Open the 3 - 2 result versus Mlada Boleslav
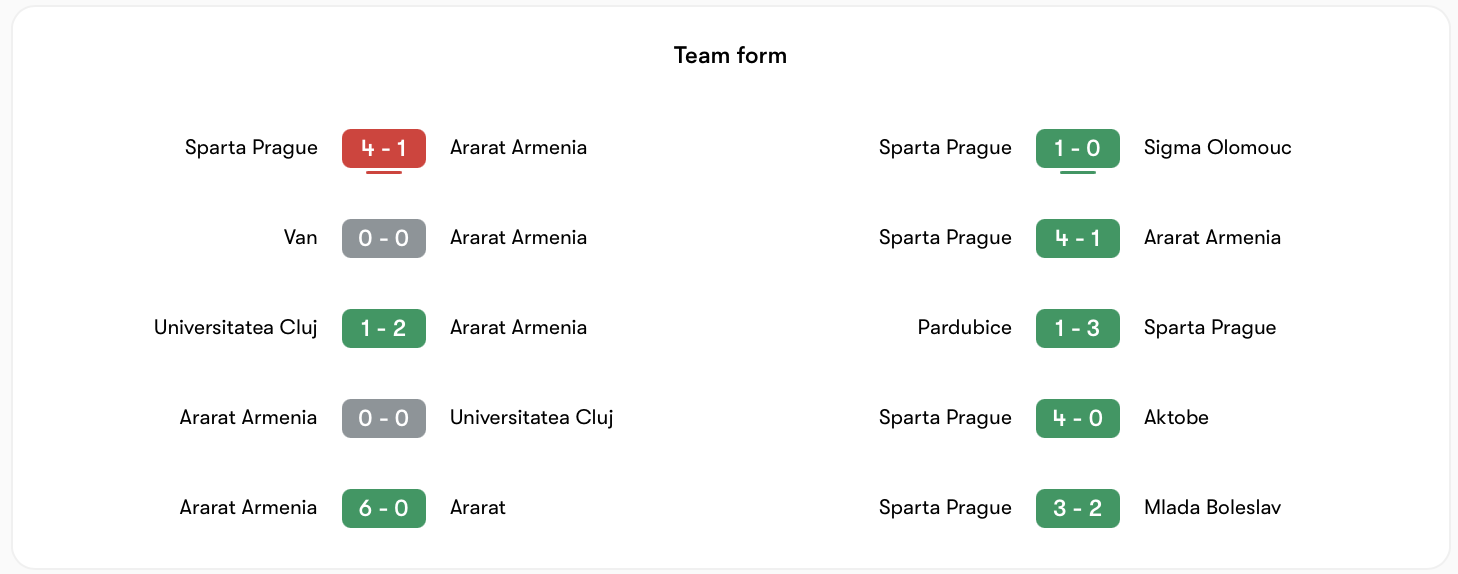 (x=1078, y=508)
